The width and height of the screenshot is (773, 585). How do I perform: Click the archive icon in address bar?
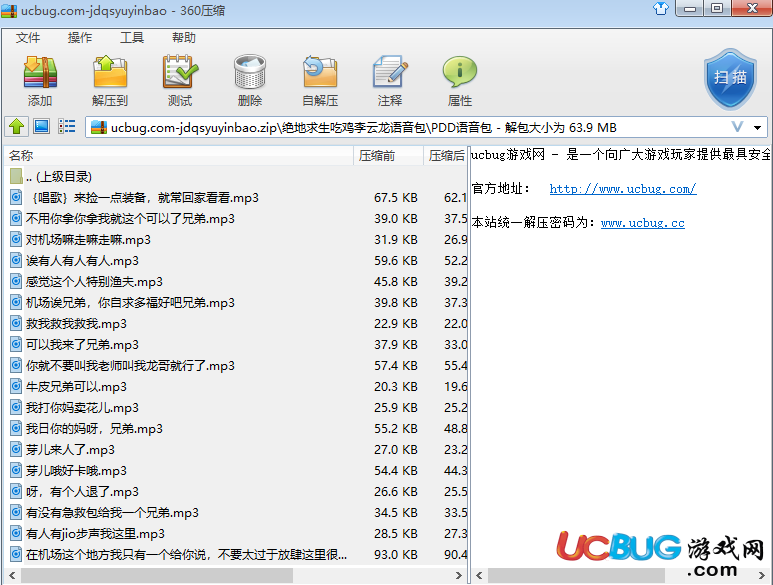point(99,128)
